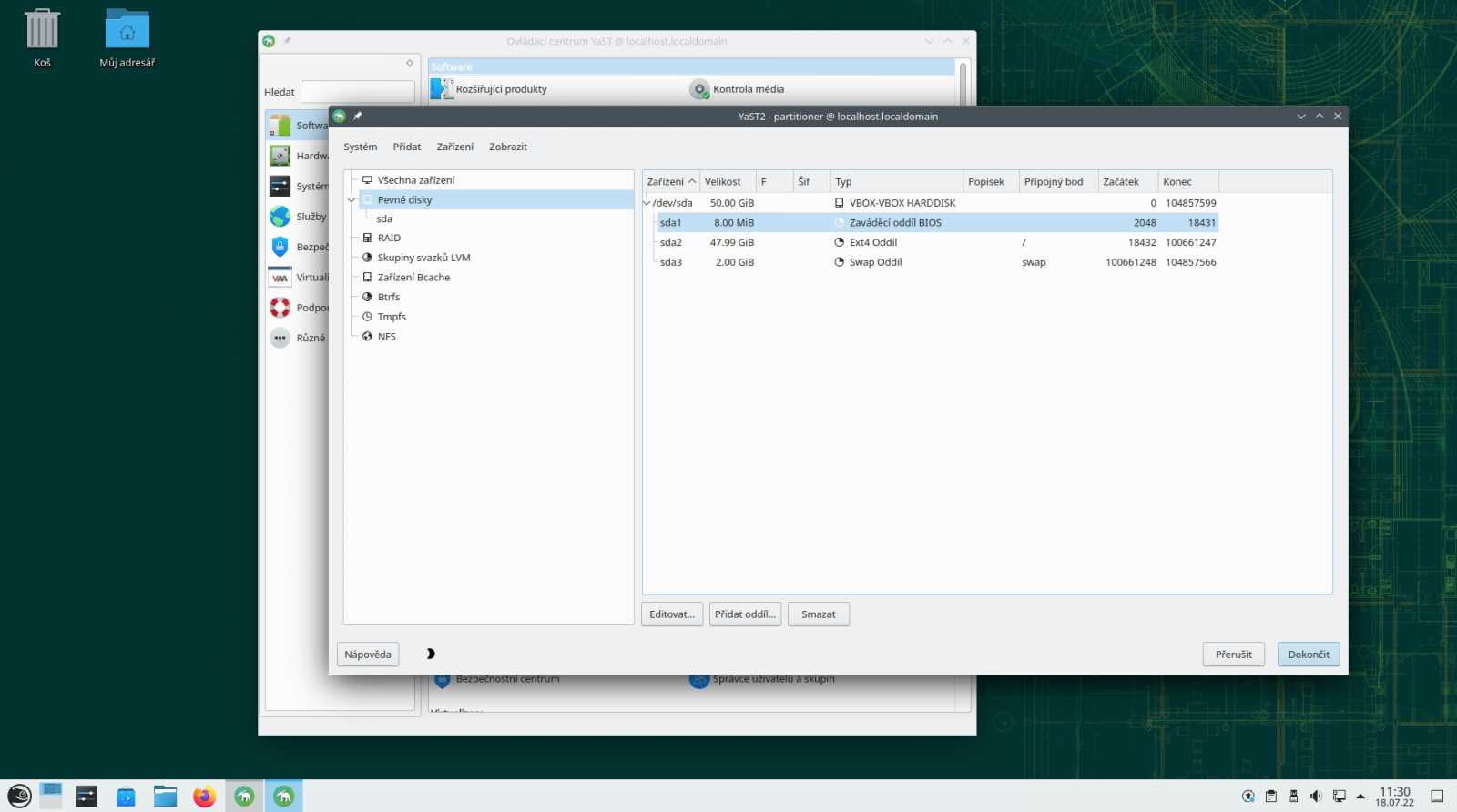Click the partition icon beside Ext4 Oddíl
The width and height of the screenshot is (1457, 812).
point(839,242)
